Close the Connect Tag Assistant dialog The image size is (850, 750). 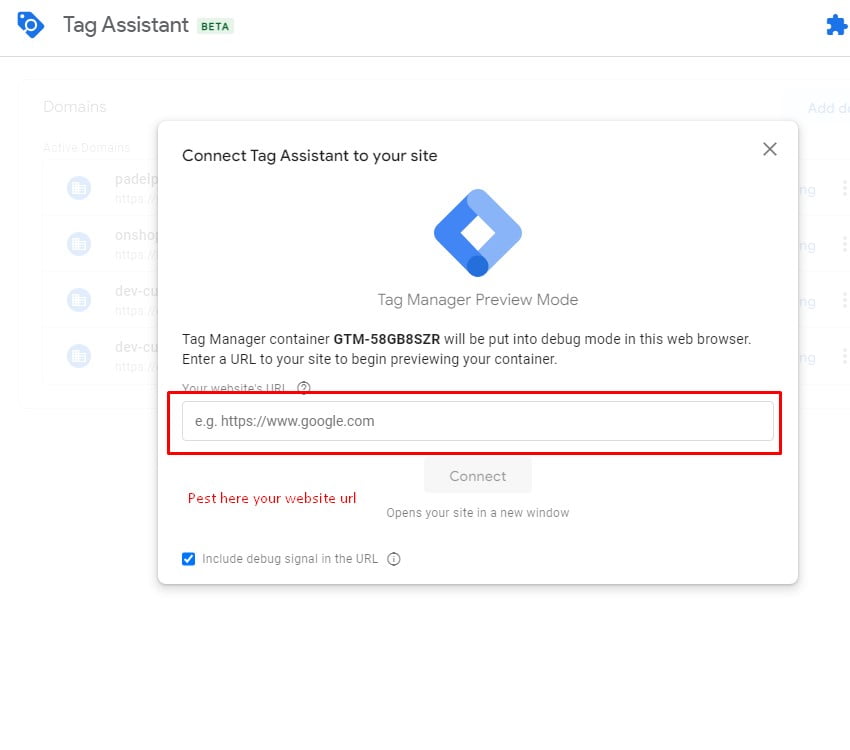[769, 149]
